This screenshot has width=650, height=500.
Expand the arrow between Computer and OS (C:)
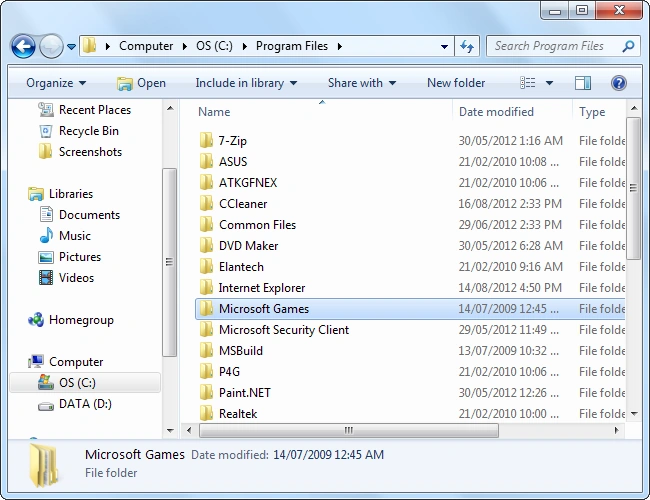point(185,46)
